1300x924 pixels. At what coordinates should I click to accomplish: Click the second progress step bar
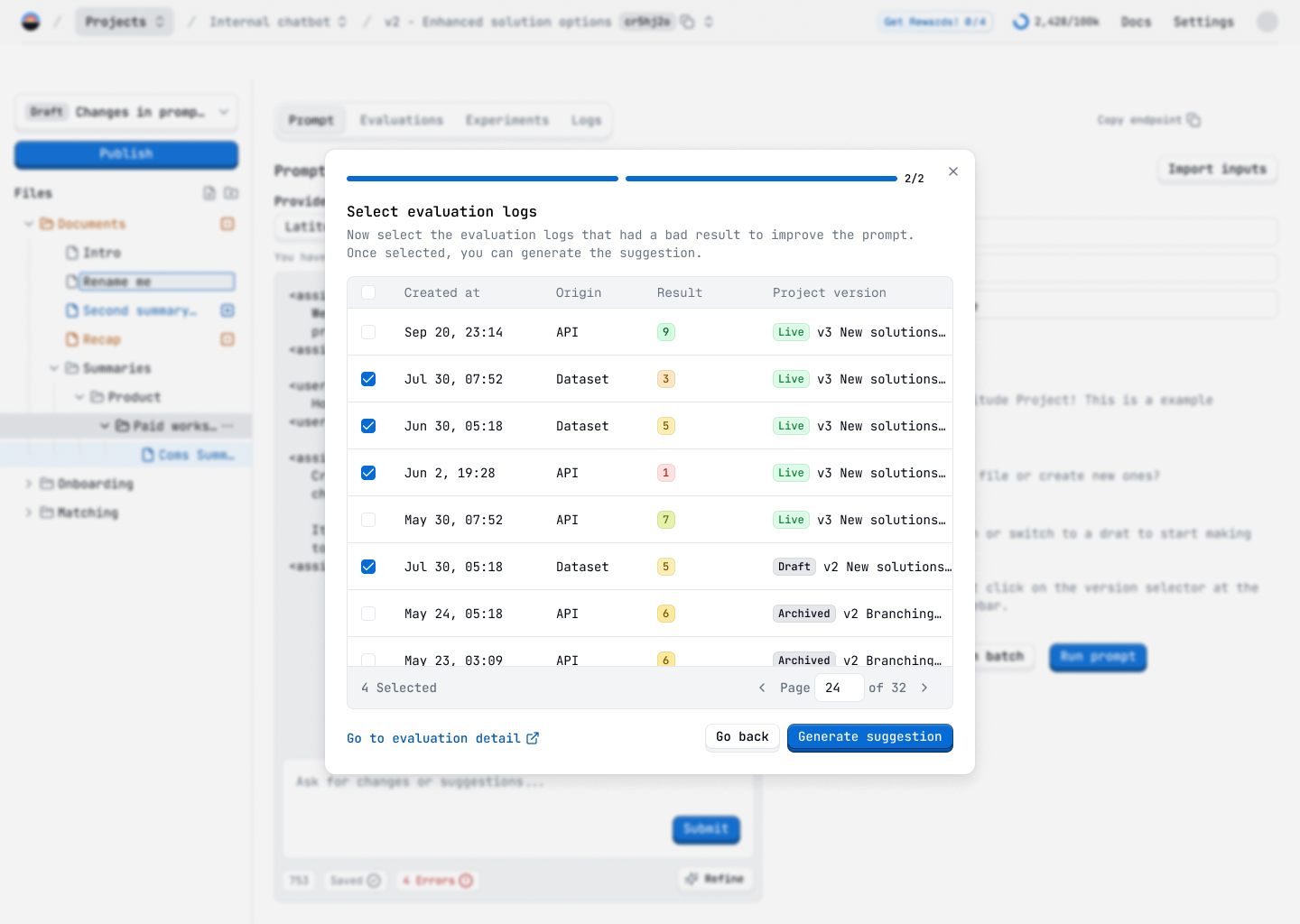(761, 179)
